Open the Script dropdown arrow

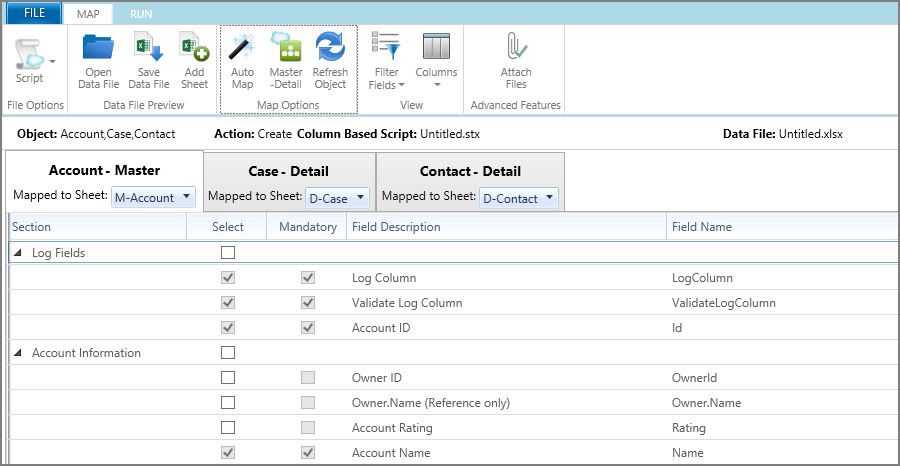click(x=53, y=61)
